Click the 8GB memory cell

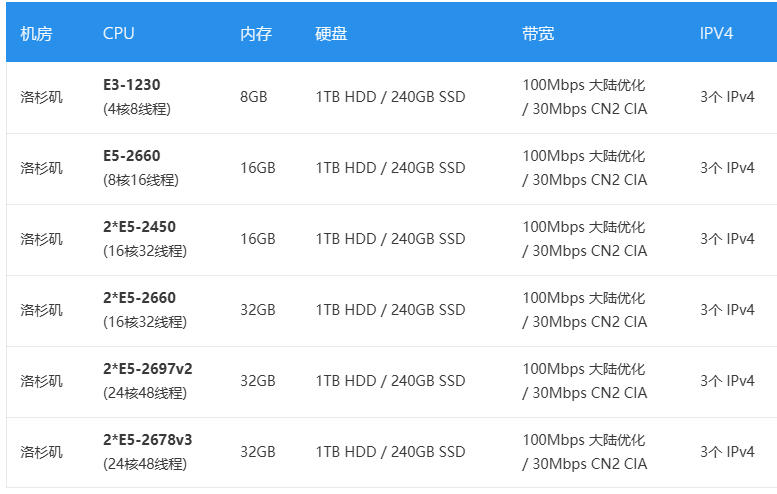(x=254, y=97)
